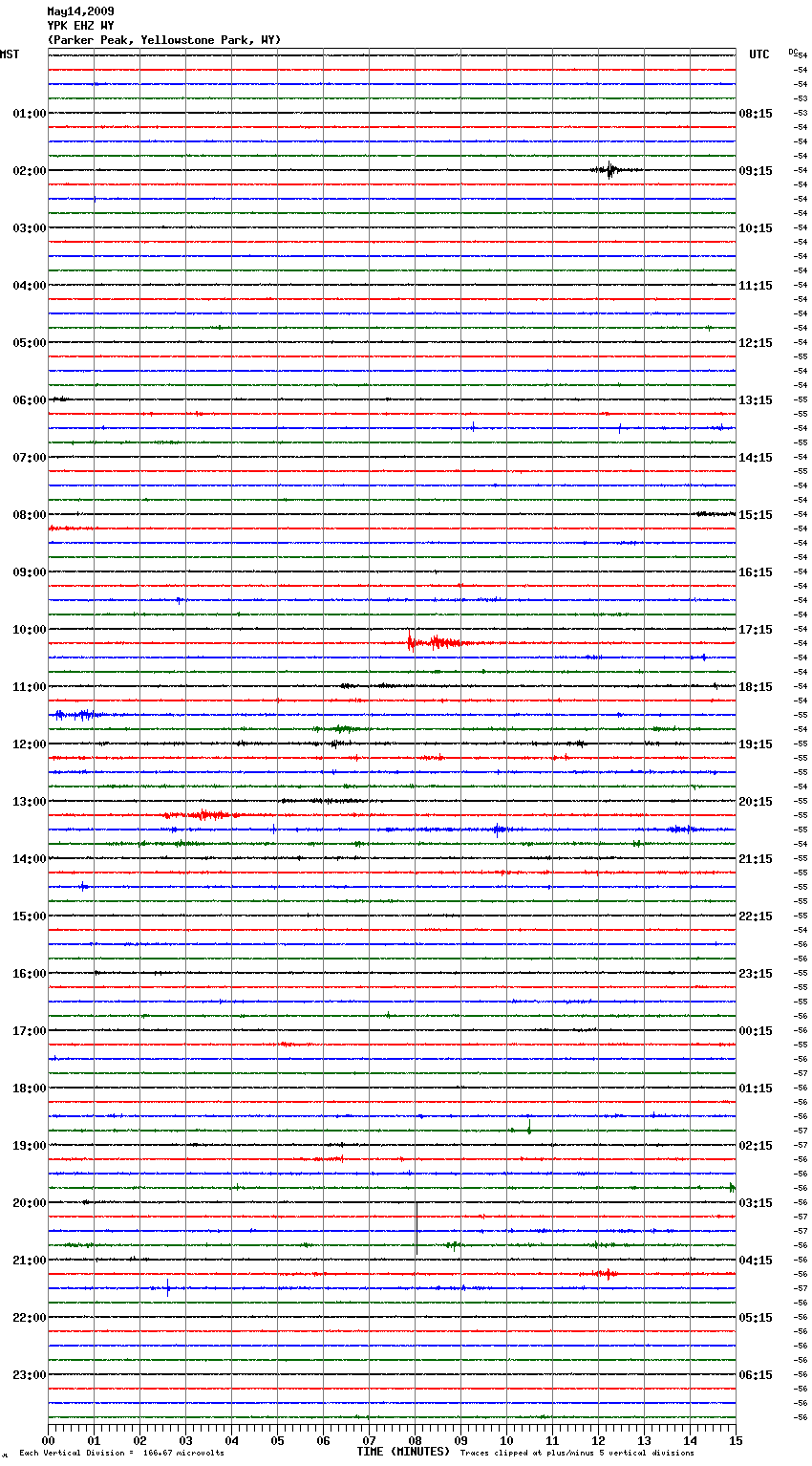Click the 04:15 UTC time label
The height and width of the screenshot is (1466, 812).
(756, 1261)
